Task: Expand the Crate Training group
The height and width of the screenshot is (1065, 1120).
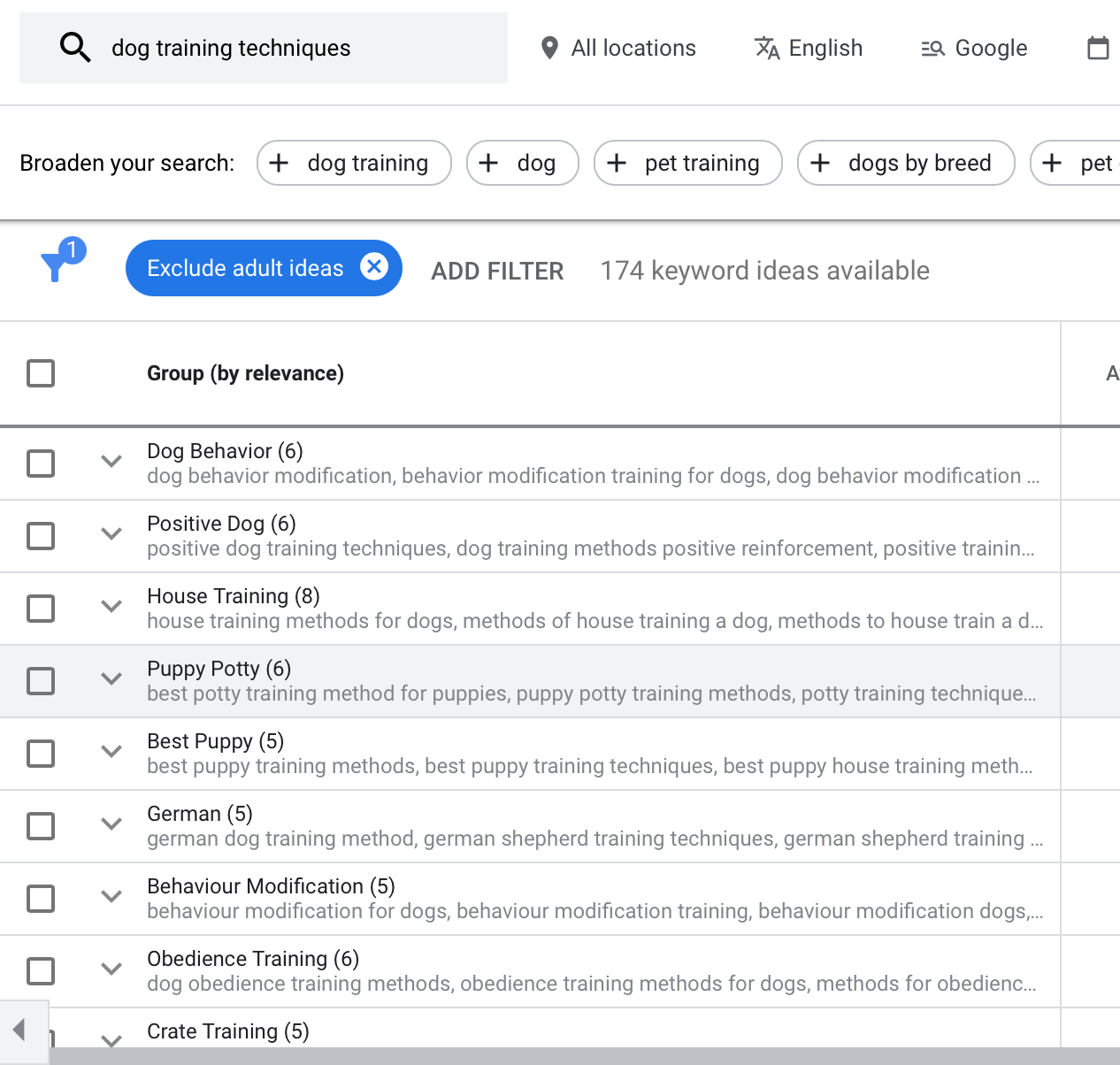Action: click(111, 1040)
